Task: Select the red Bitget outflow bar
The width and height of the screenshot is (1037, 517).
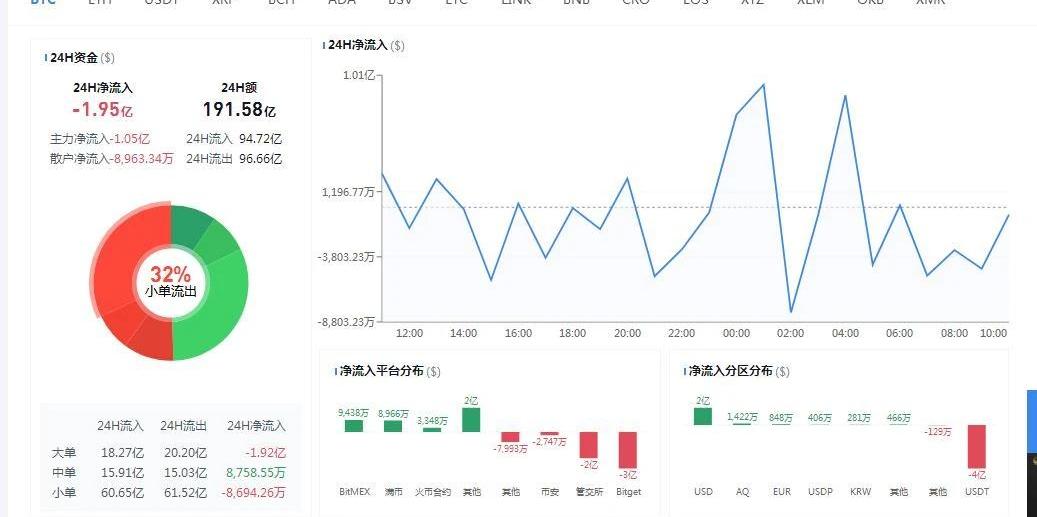Action: click(628, 450)
